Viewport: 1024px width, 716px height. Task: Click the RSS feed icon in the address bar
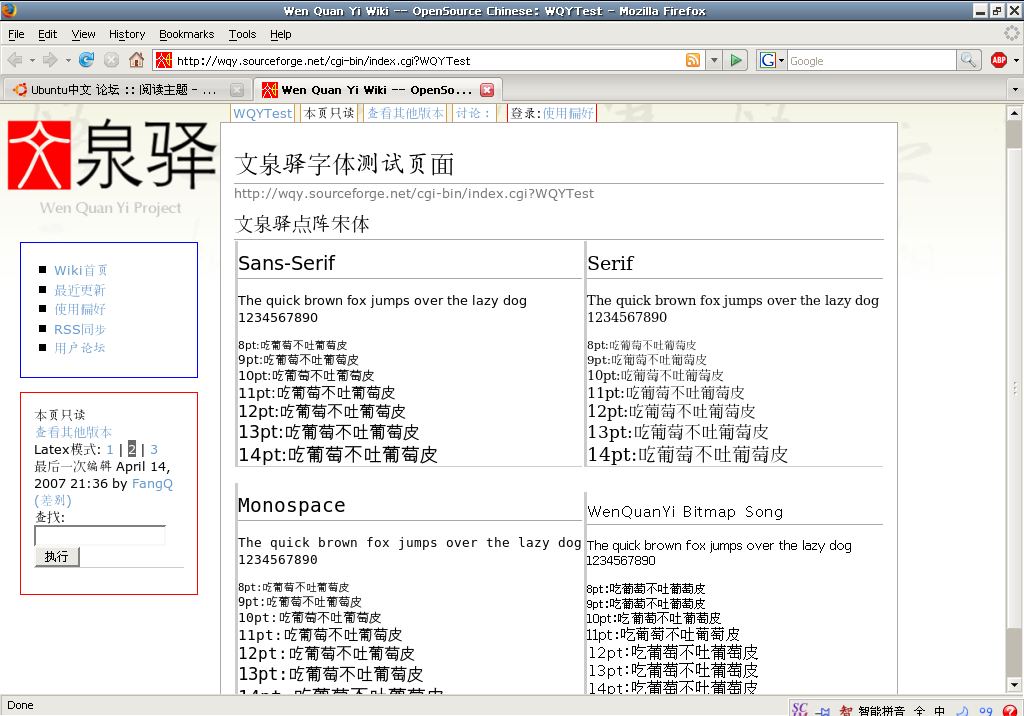[x=693, y=60]
